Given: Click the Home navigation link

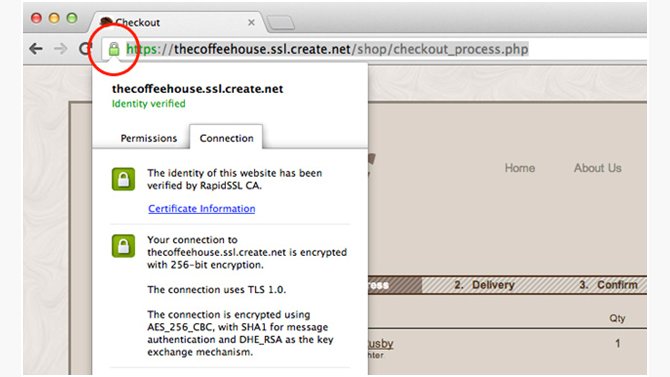Looking at the screenshot, I should pyautogui.click(x=520, y=168).
